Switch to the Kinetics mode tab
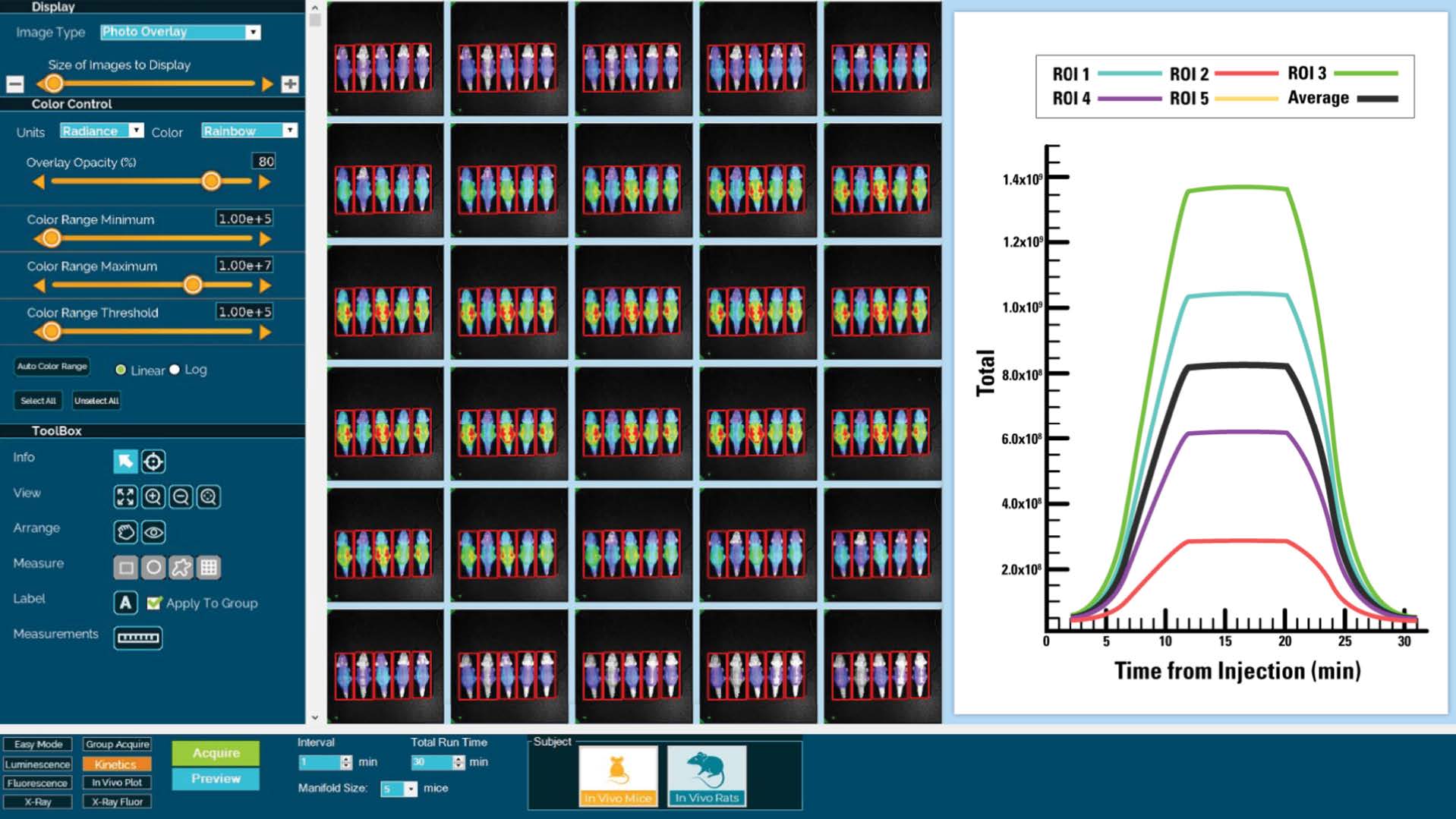 coord(117,764)
